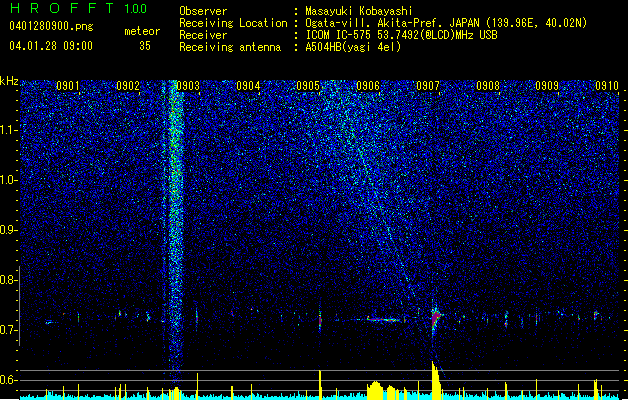
Task: Click the Observer label
Action: pyautogui.click(x=203, y=11)
